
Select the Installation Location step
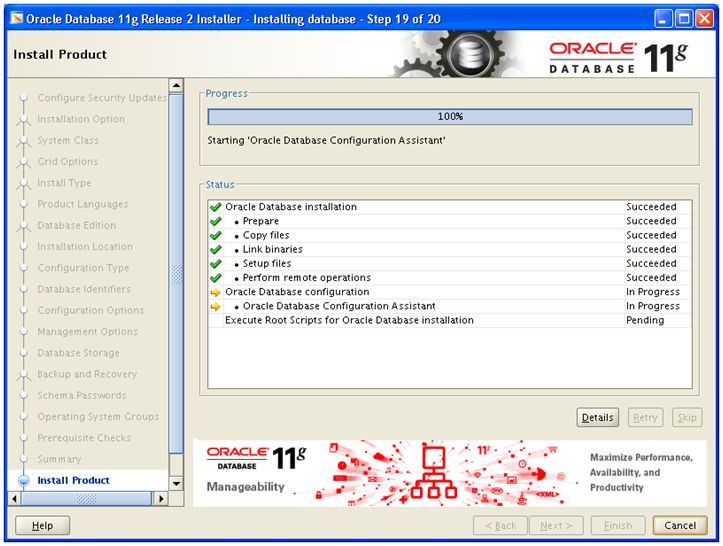click(x=85, y=247)
